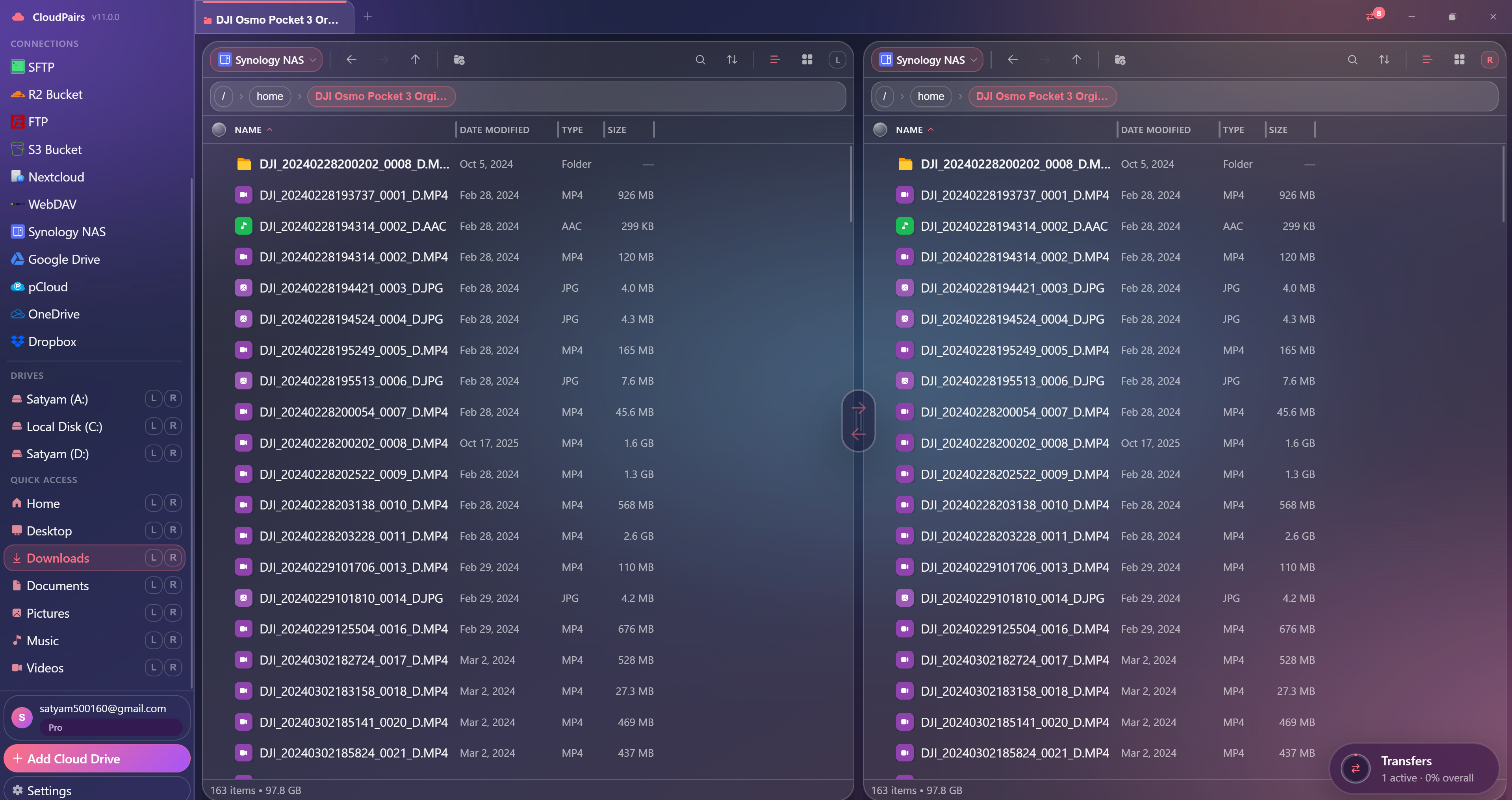This screenshot has height=800, width=1512.
Task: Create new folder in left pane
Action: point(459,60)
